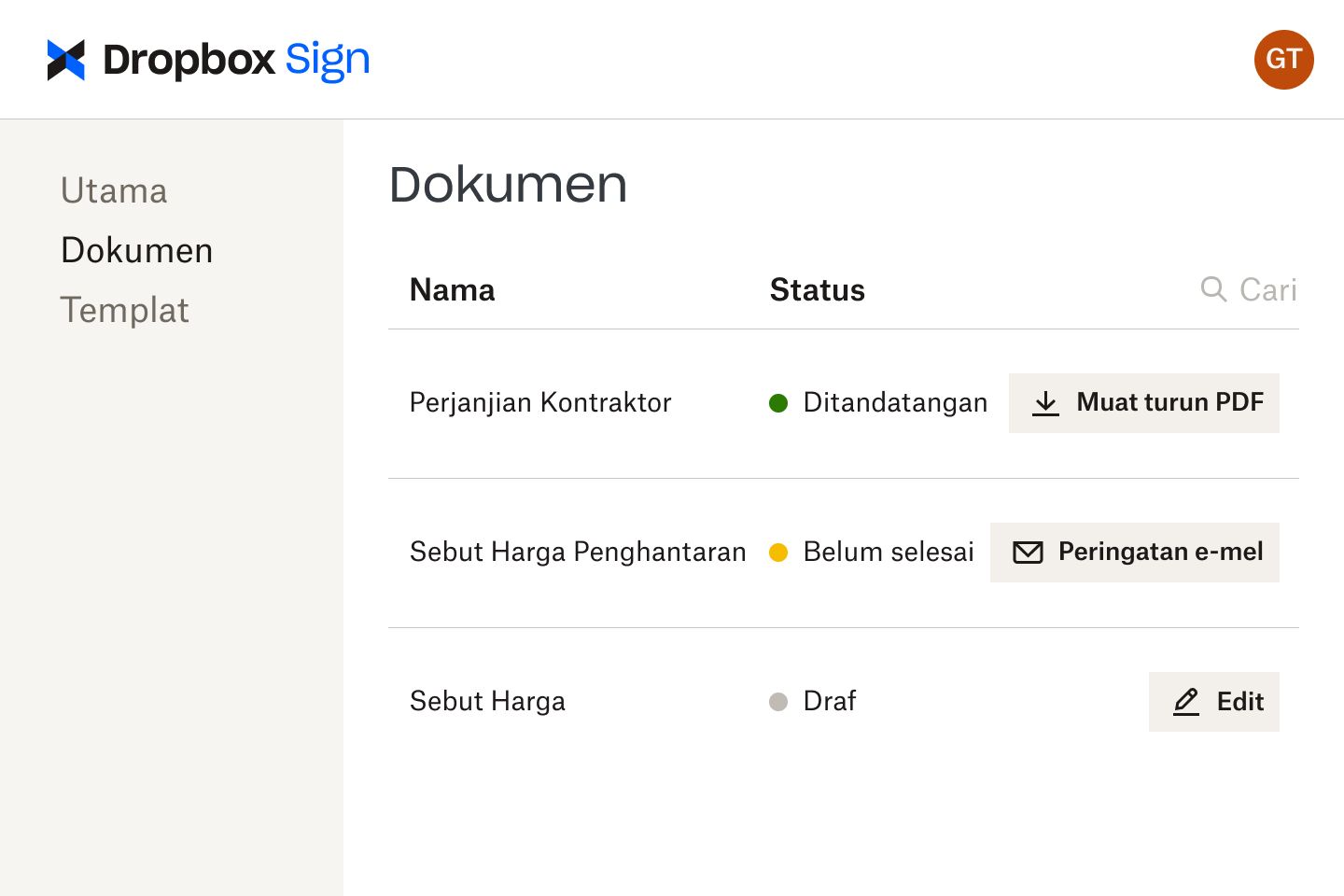Click the green Ditandatangan status dot
1344x896 pixels.
pyautogui.click(x=778, y=403)
